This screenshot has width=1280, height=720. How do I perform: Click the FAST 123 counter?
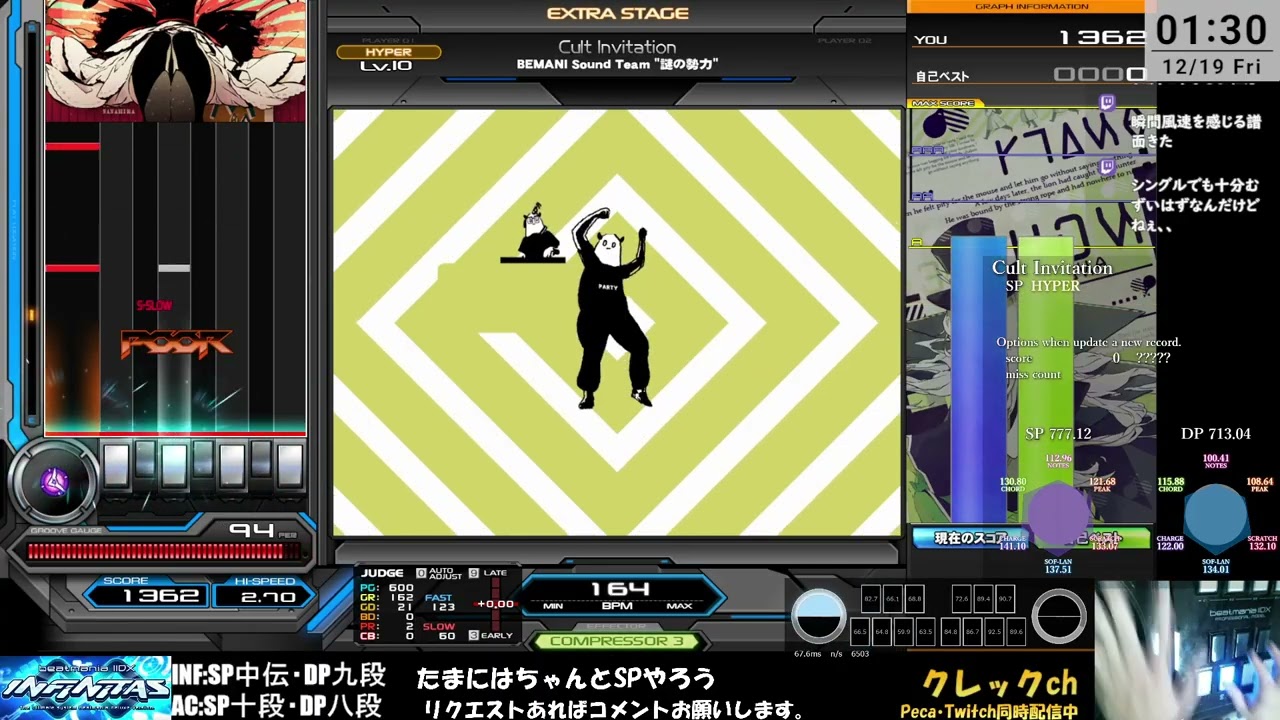coord(439,602)
